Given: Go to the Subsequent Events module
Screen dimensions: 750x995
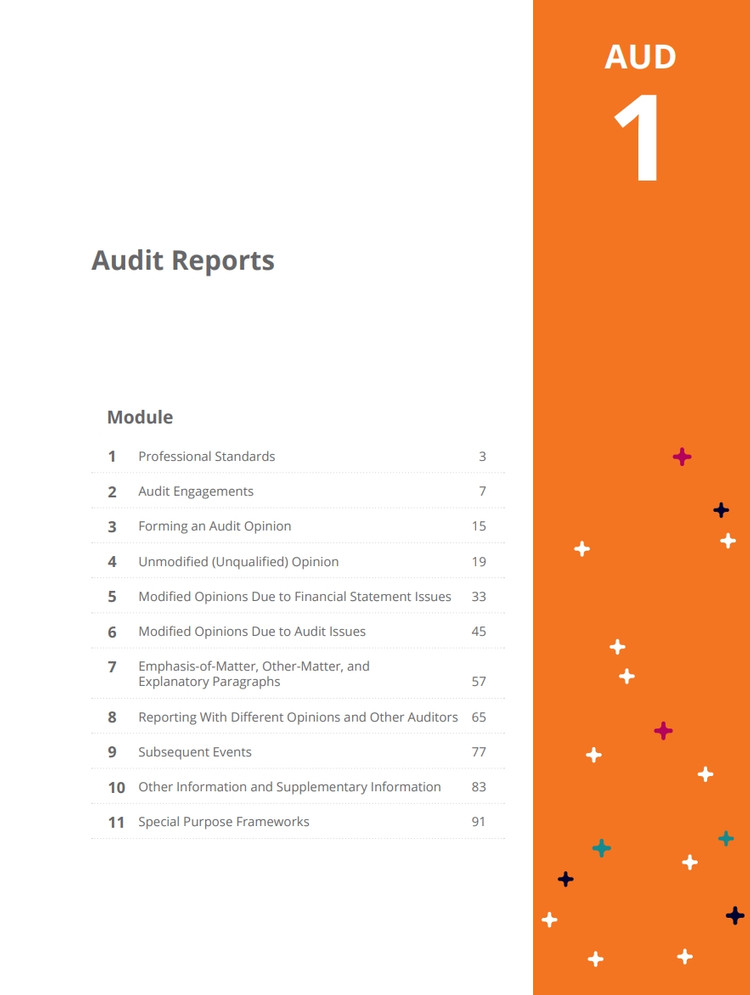Looking at the screenshot, I should (195, 752).
